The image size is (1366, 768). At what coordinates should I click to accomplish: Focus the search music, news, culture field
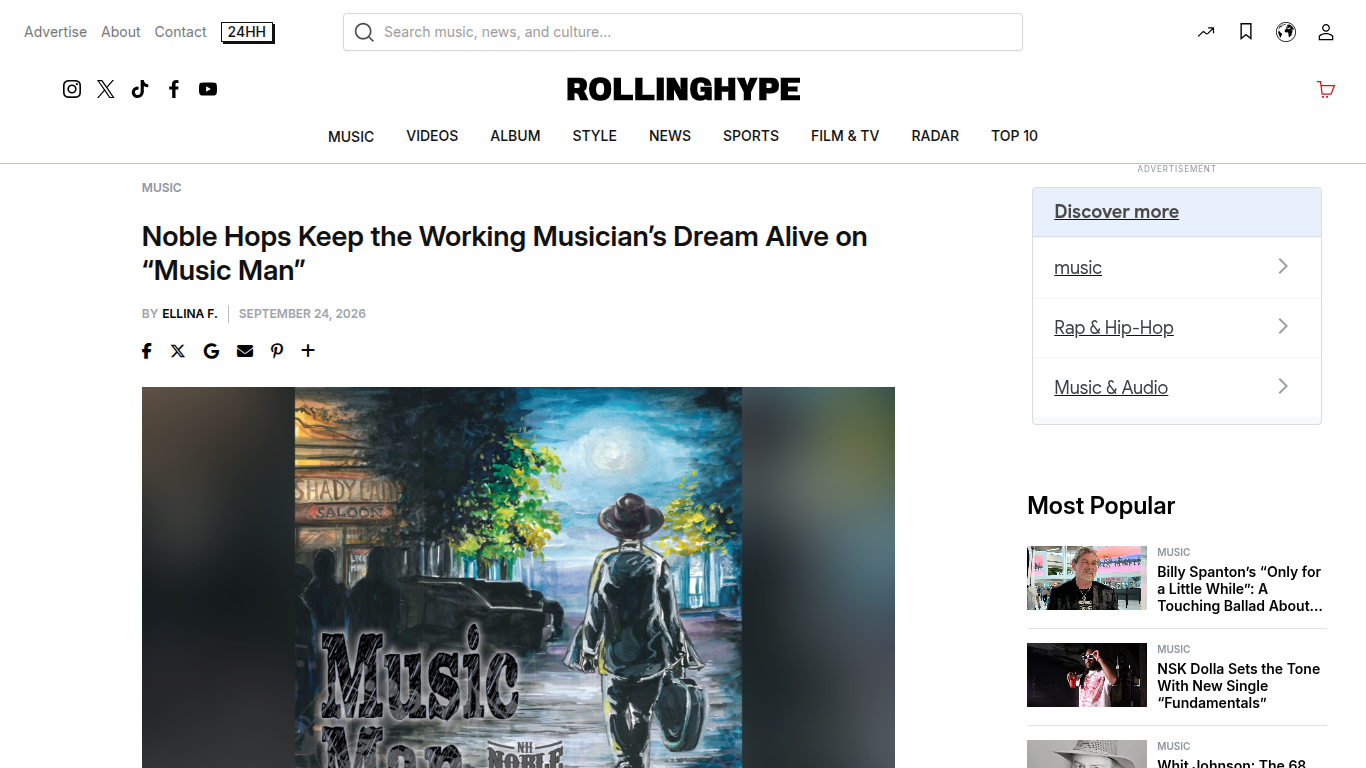point(683,32)
